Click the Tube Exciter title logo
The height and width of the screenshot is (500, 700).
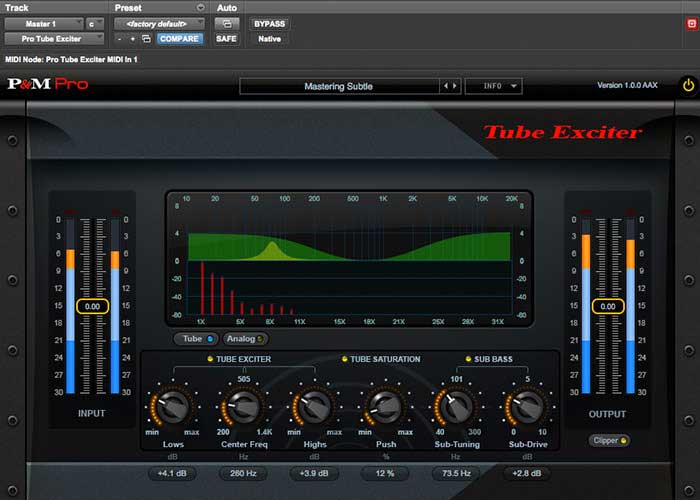(562, 132)
